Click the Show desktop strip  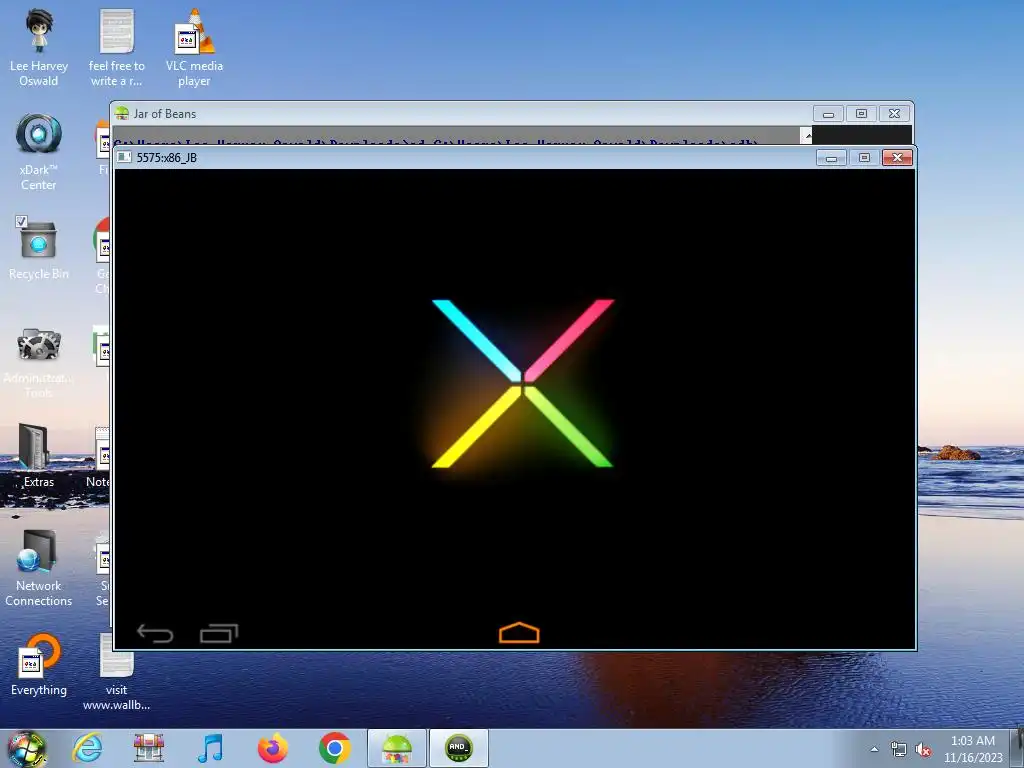1018,748
